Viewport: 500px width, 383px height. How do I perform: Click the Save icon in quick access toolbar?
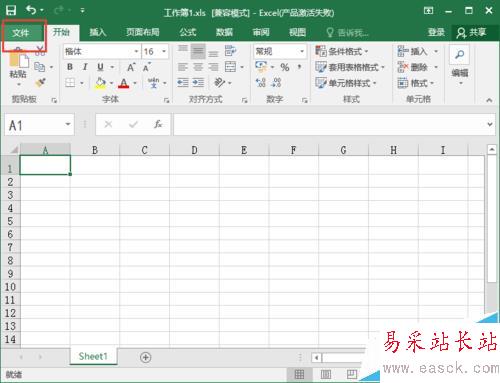coord(11,10)
